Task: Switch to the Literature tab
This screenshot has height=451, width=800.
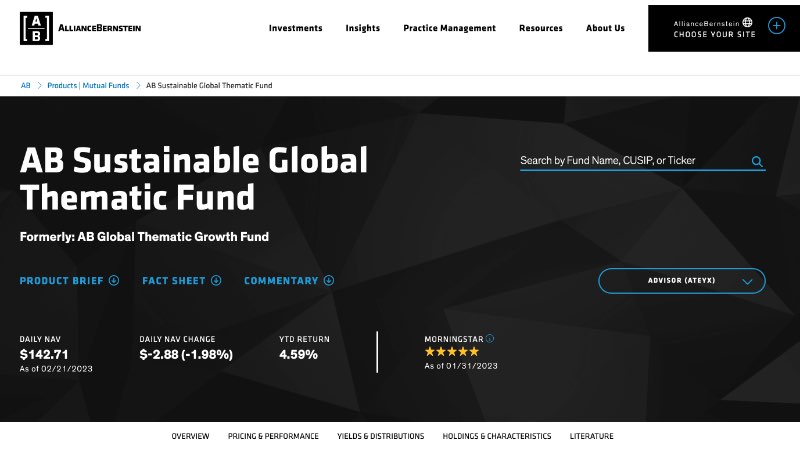Action: click(x=592, y=436)
